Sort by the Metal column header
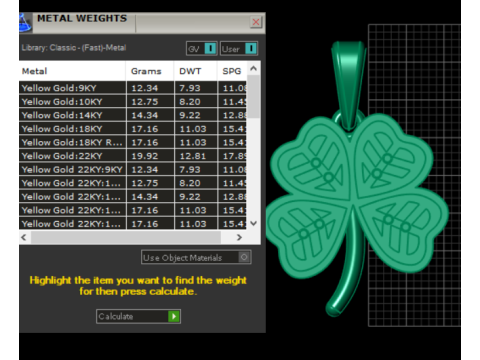 coord(72,71)
